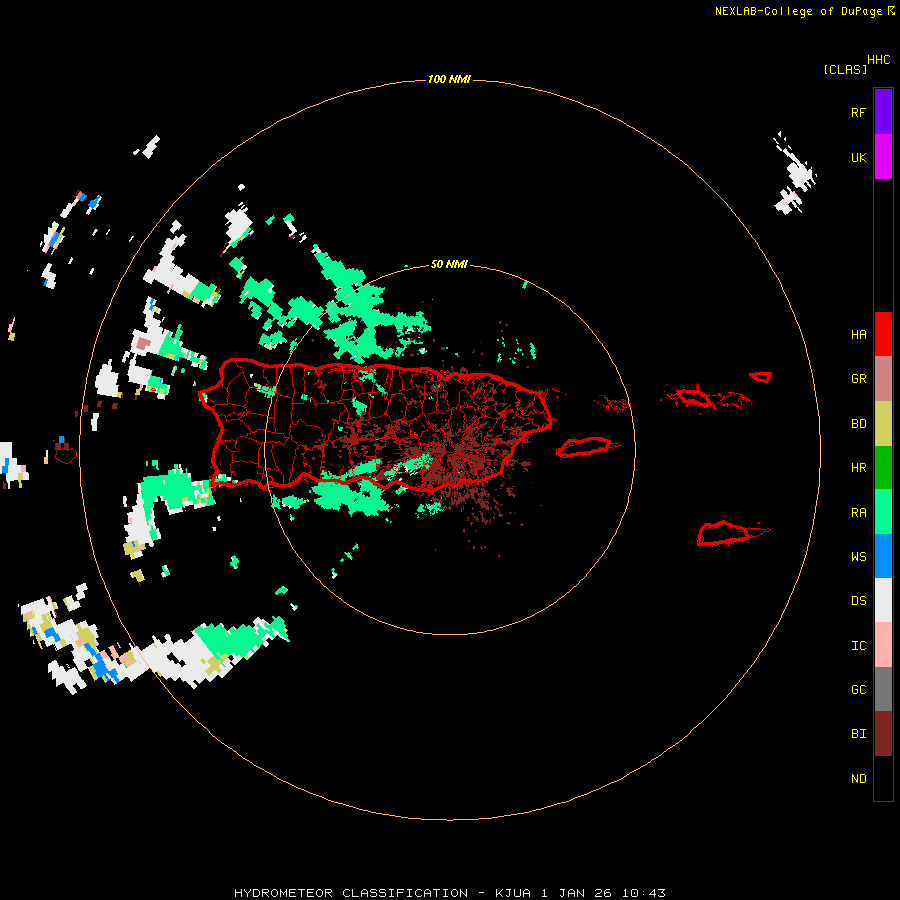Click the WS legend label
Image resolution: width=900 pixels, height=900 pixels.
(858, 556)
